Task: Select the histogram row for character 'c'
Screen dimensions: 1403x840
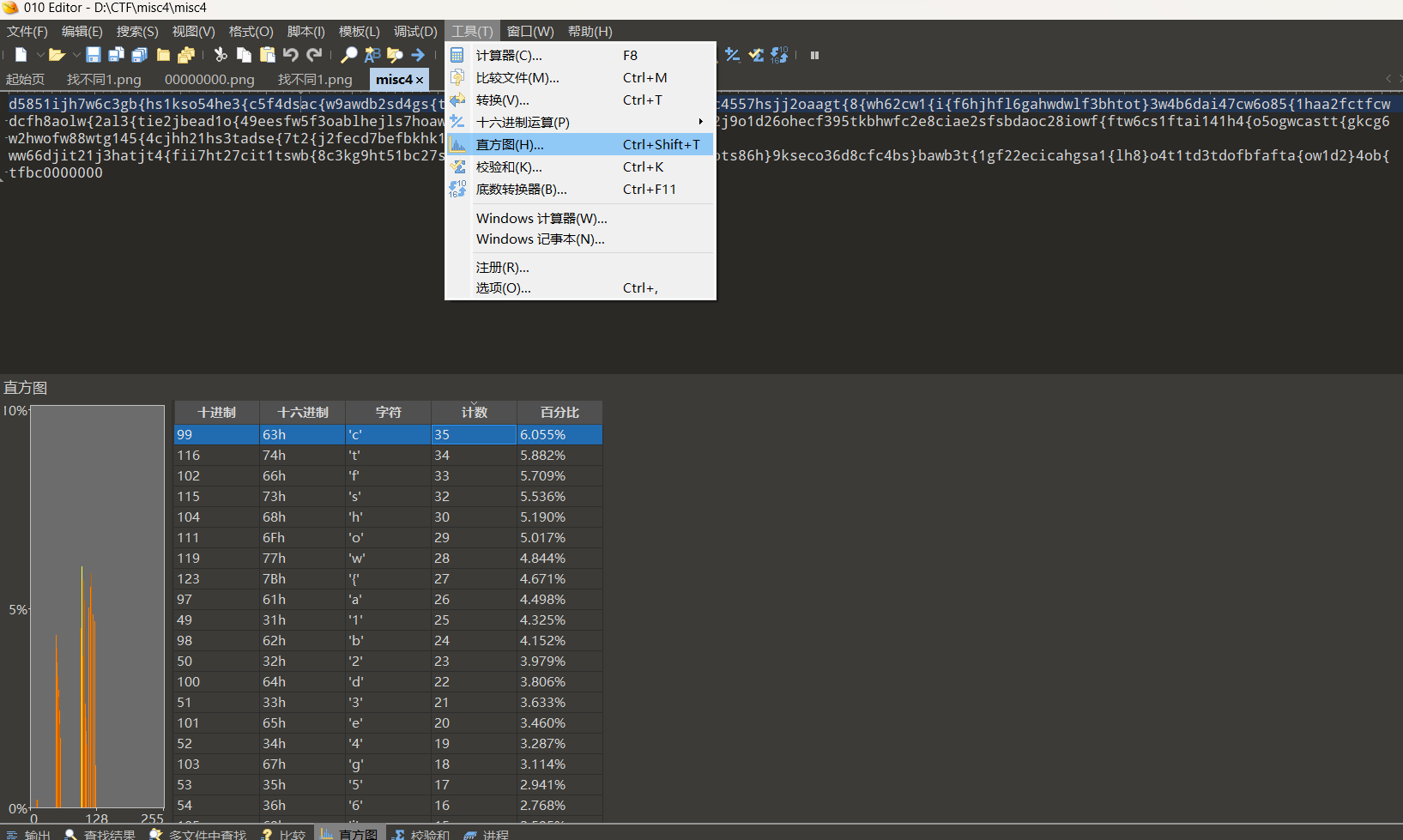Action: coord(388,434)
